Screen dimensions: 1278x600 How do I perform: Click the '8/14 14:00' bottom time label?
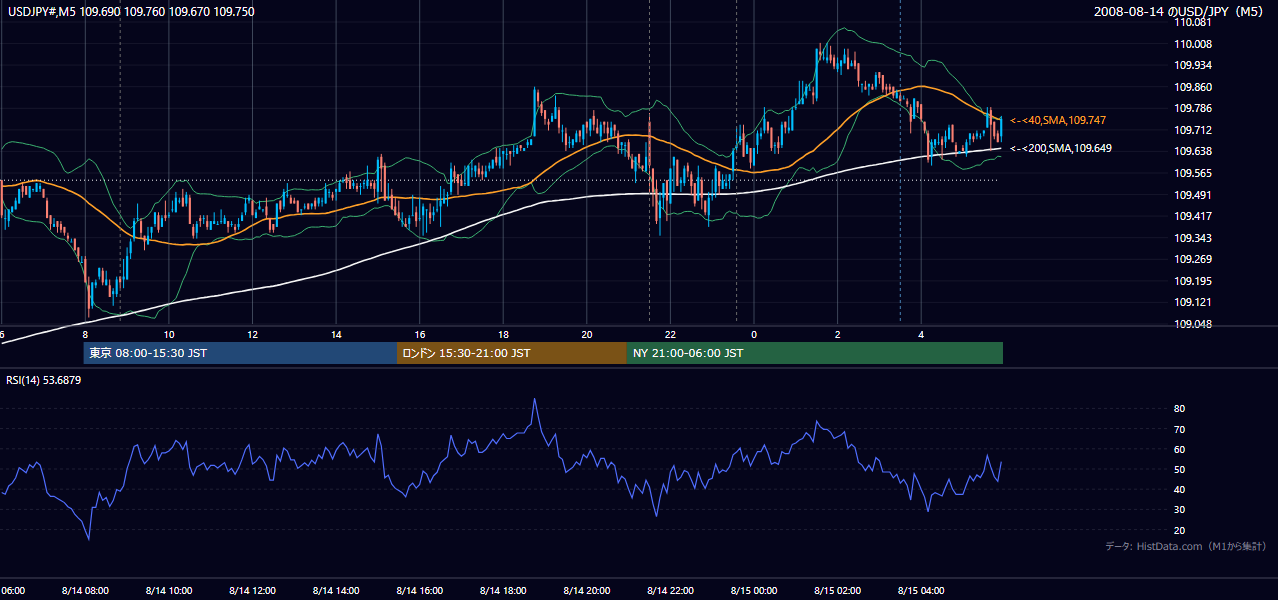(x=336, y=590)
